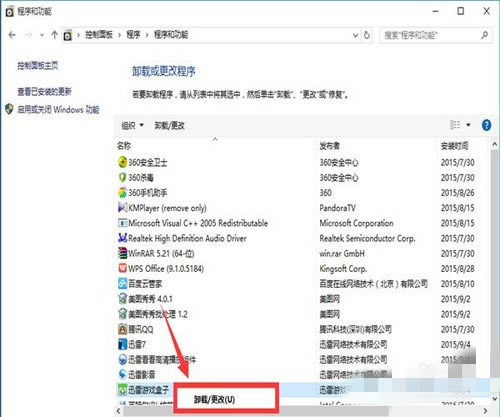Image resolution: width=500 pixels, height=417 pixels.
Task: Click the 360手机助手 icon
Action: pos(123,193)
